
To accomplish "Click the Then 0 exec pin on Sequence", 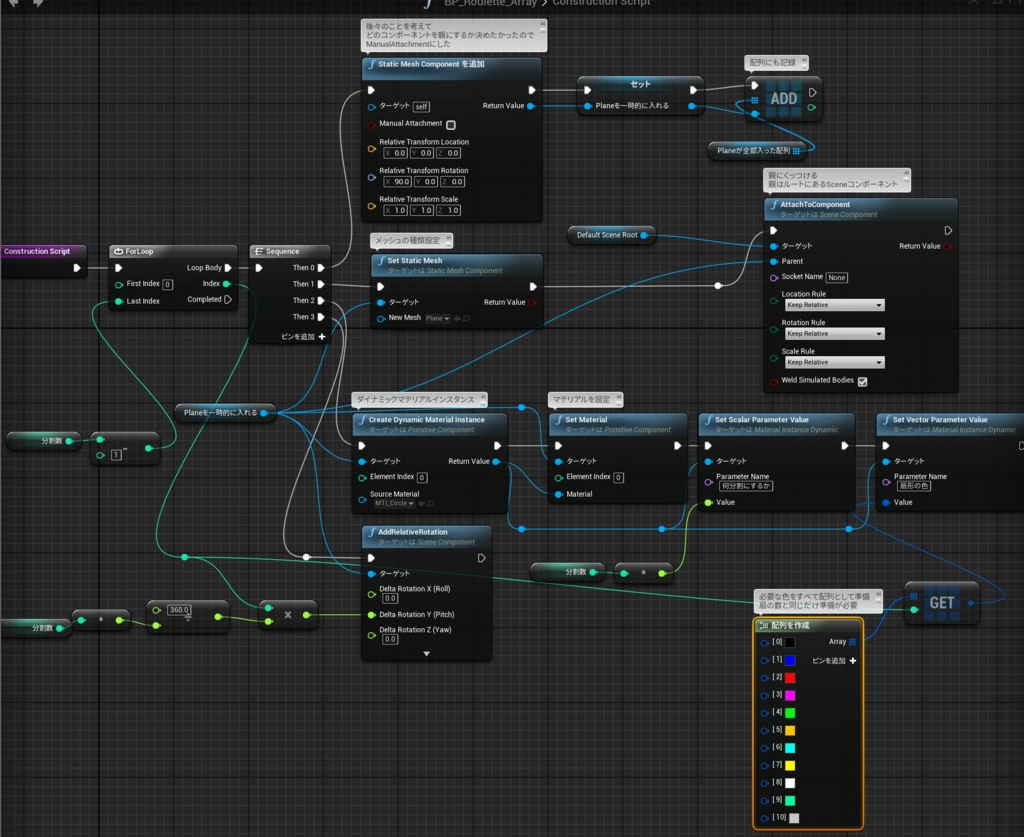I will coord(321,268).
